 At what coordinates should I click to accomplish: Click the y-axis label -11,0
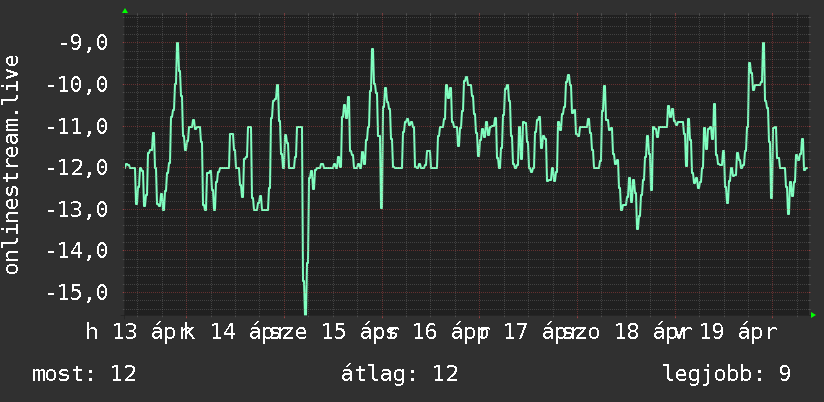click(78, 127)
